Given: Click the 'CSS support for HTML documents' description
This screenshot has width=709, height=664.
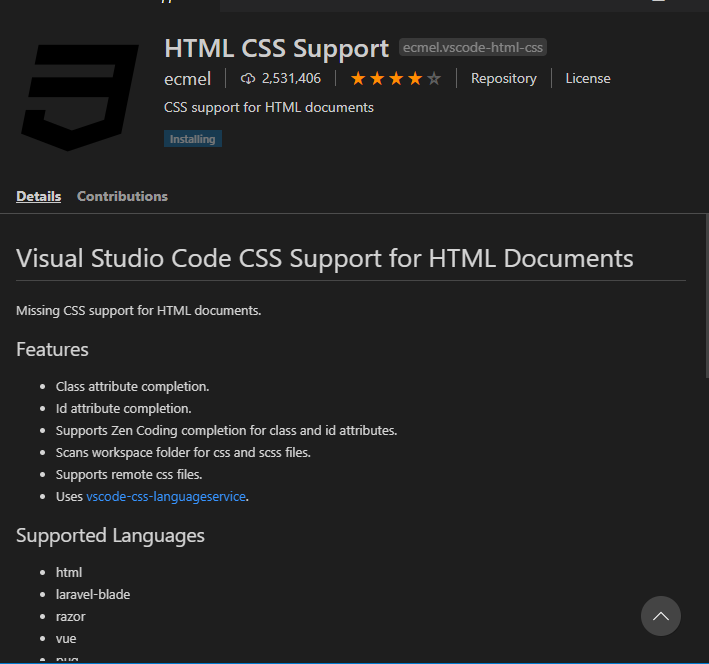Looking at the screenshot, I should click(269, 108).
